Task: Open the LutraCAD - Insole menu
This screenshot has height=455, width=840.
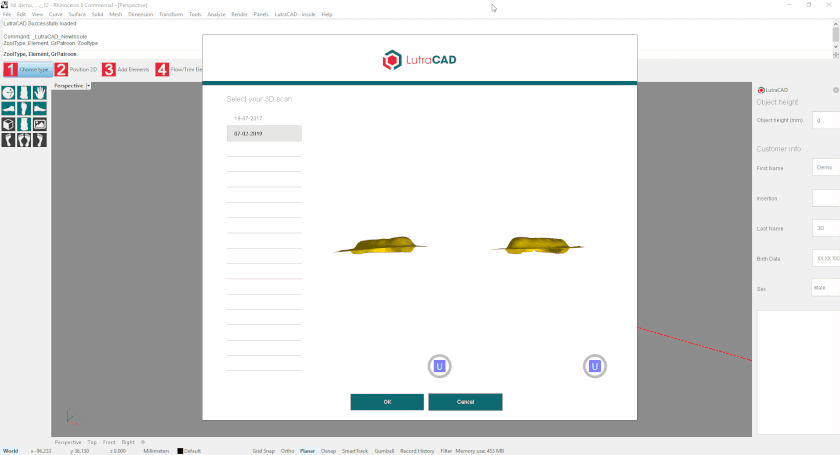Action: 295,14
